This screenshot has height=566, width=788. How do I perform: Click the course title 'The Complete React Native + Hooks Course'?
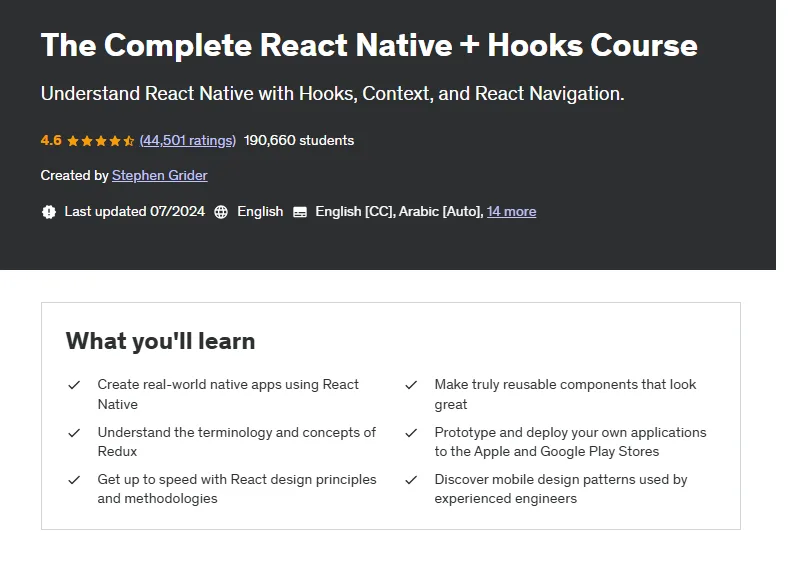(369, 45)
